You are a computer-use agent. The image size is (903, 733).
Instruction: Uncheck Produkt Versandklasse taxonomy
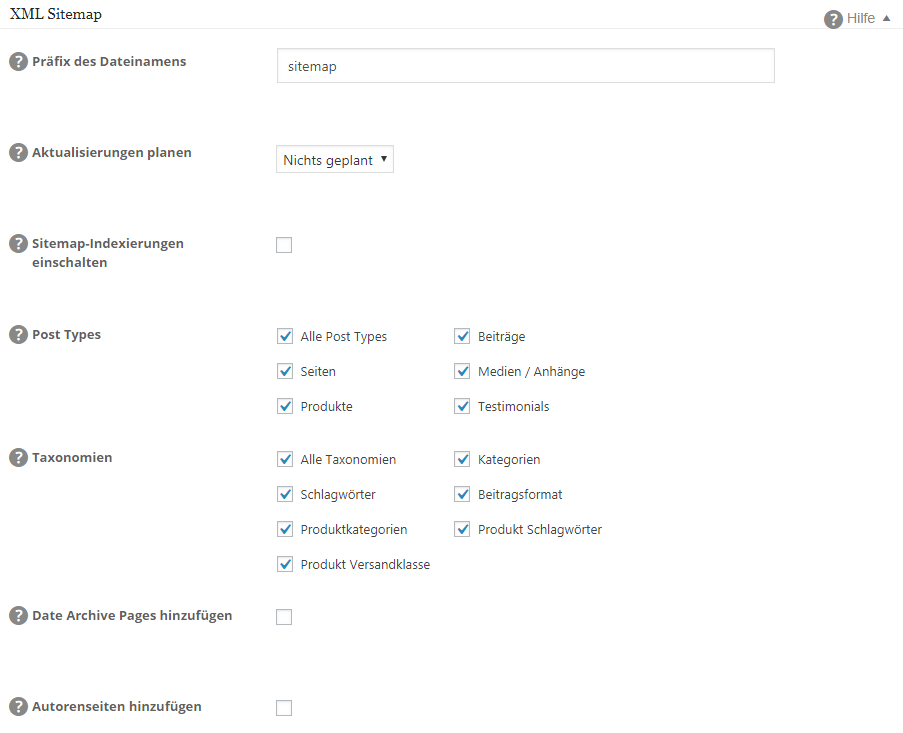285,565
